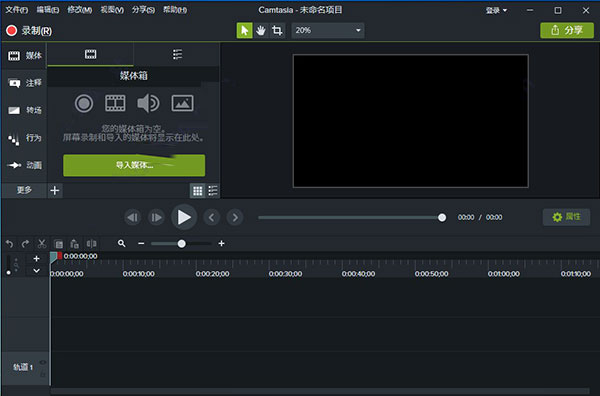Step to next frame
Screen dimensions: 600x396
pyautogui.click(x=157, y=217)
